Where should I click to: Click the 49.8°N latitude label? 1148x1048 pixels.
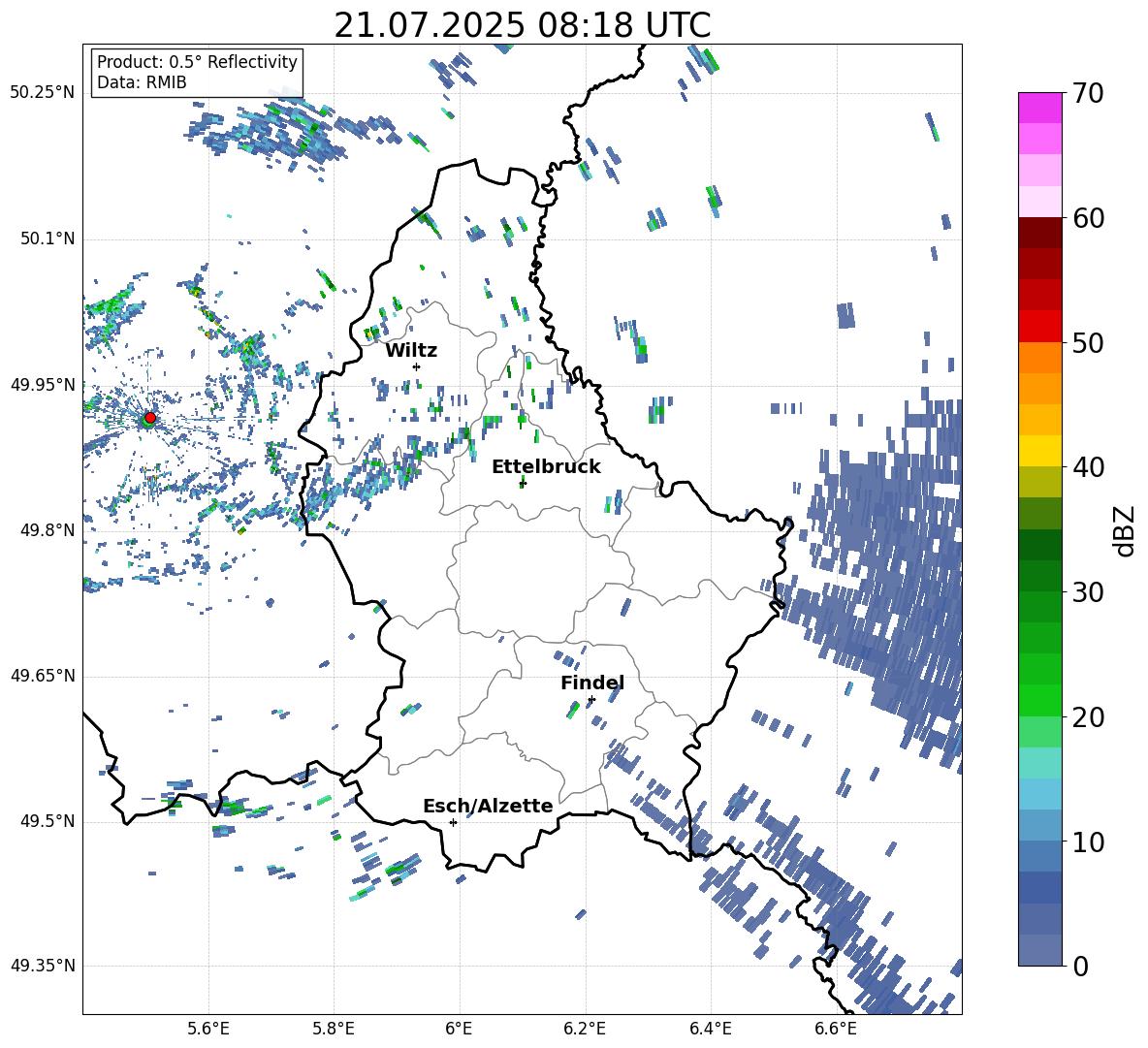48,530
